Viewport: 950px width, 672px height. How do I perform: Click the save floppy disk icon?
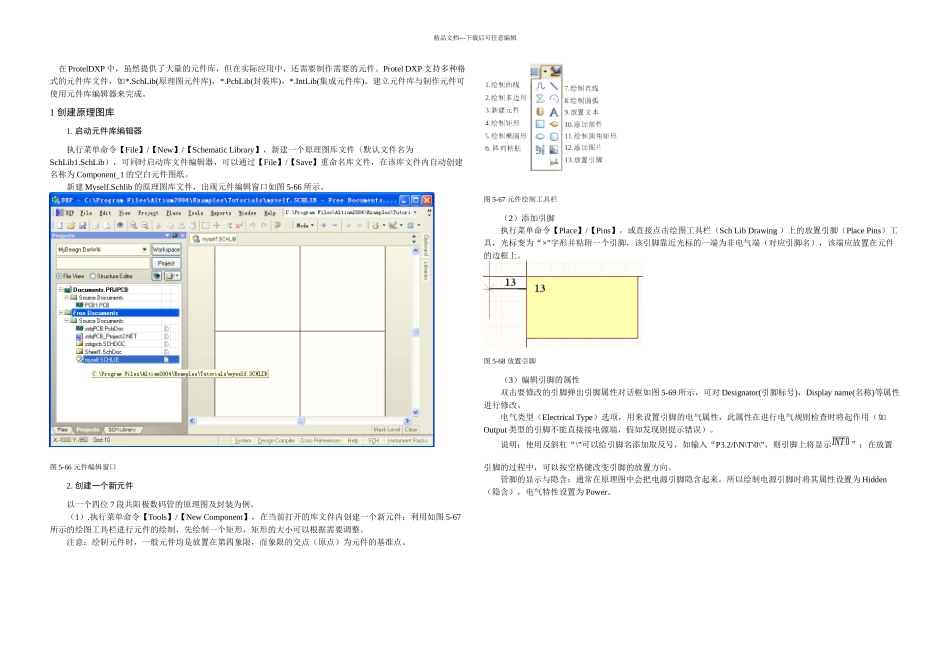pyautogui.click(x=82, y=225)
